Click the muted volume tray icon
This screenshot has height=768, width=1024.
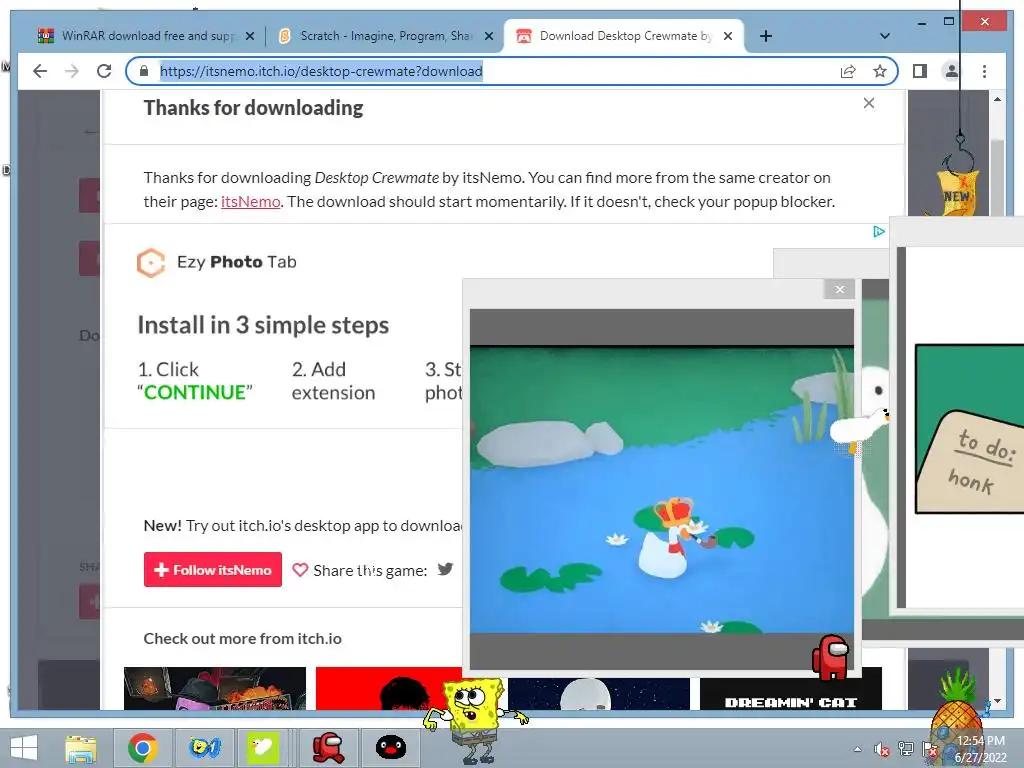(x=882, y=749)
